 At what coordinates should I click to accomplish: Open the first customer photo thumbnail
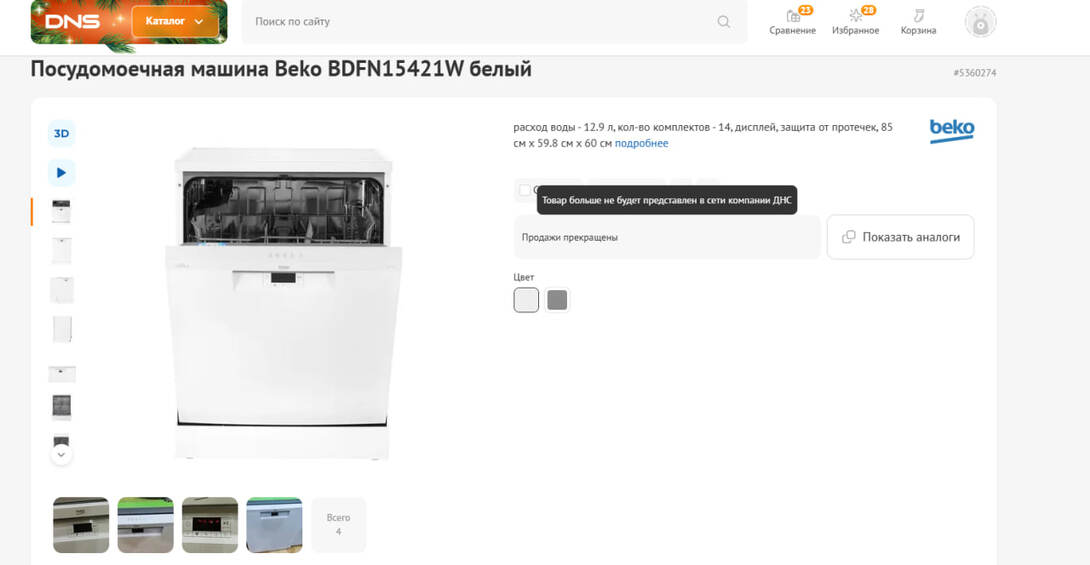tap(81, 524)
